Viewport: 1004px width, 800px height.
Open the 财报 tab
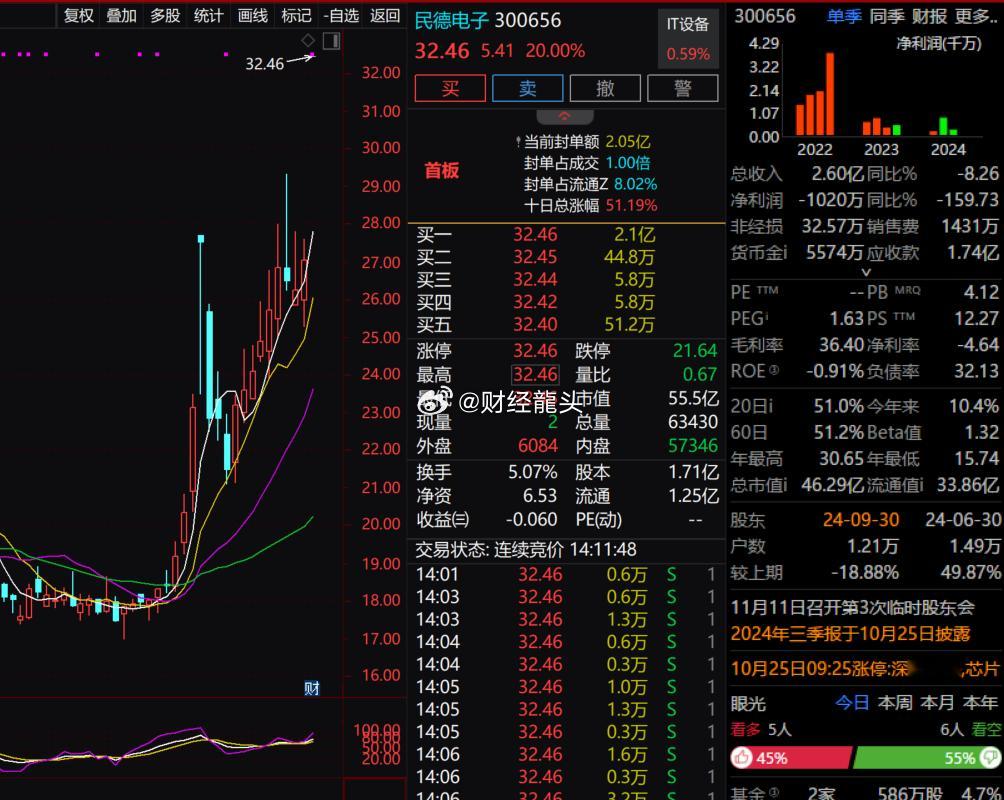click(930, 17)
